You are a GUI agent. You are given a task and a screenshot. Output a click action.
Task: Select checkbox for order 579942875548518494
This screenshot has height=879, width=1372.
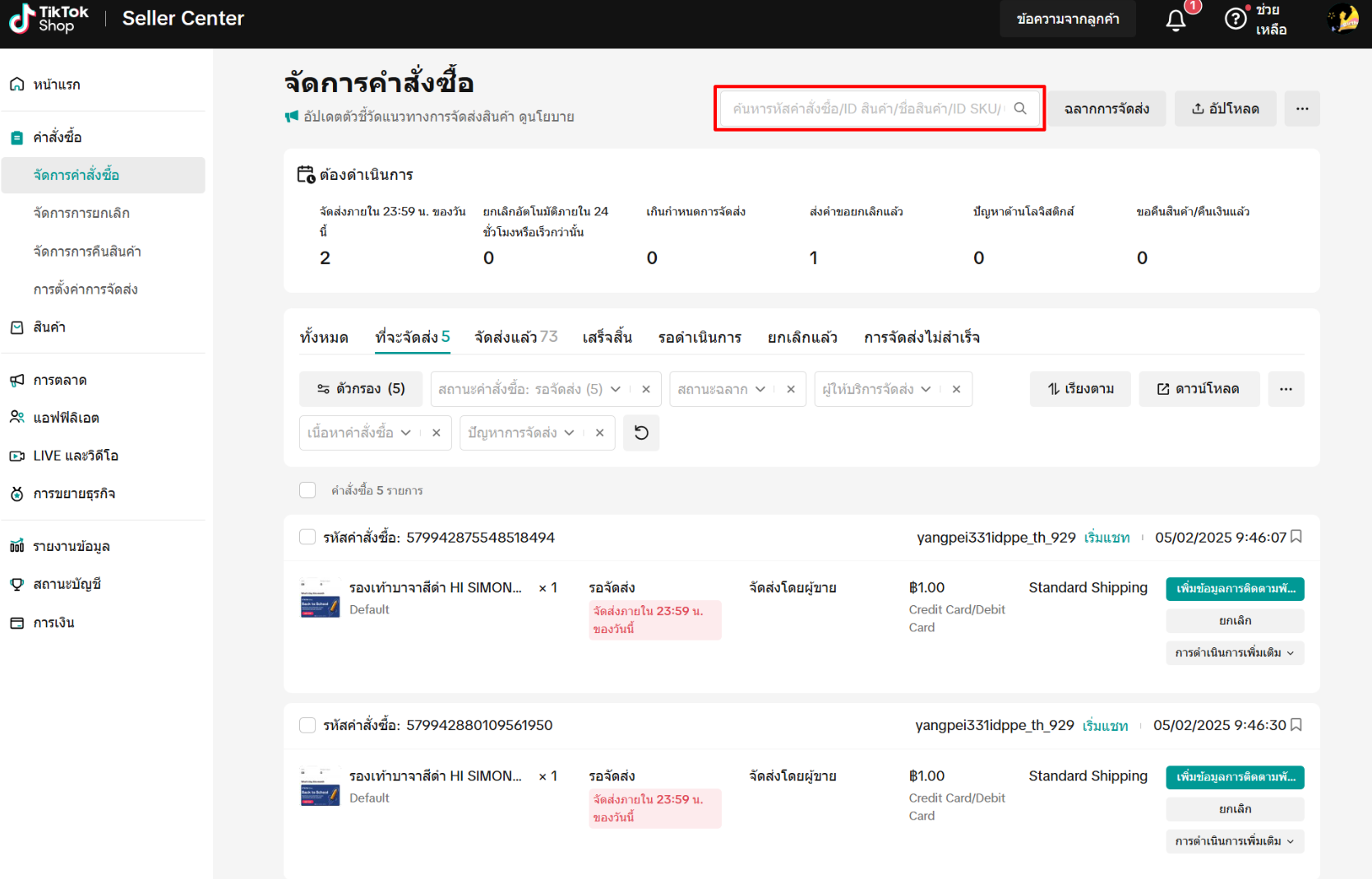307,537
